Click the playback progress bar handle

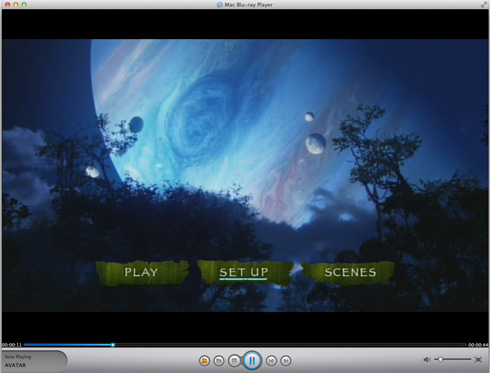click(113, 345)
